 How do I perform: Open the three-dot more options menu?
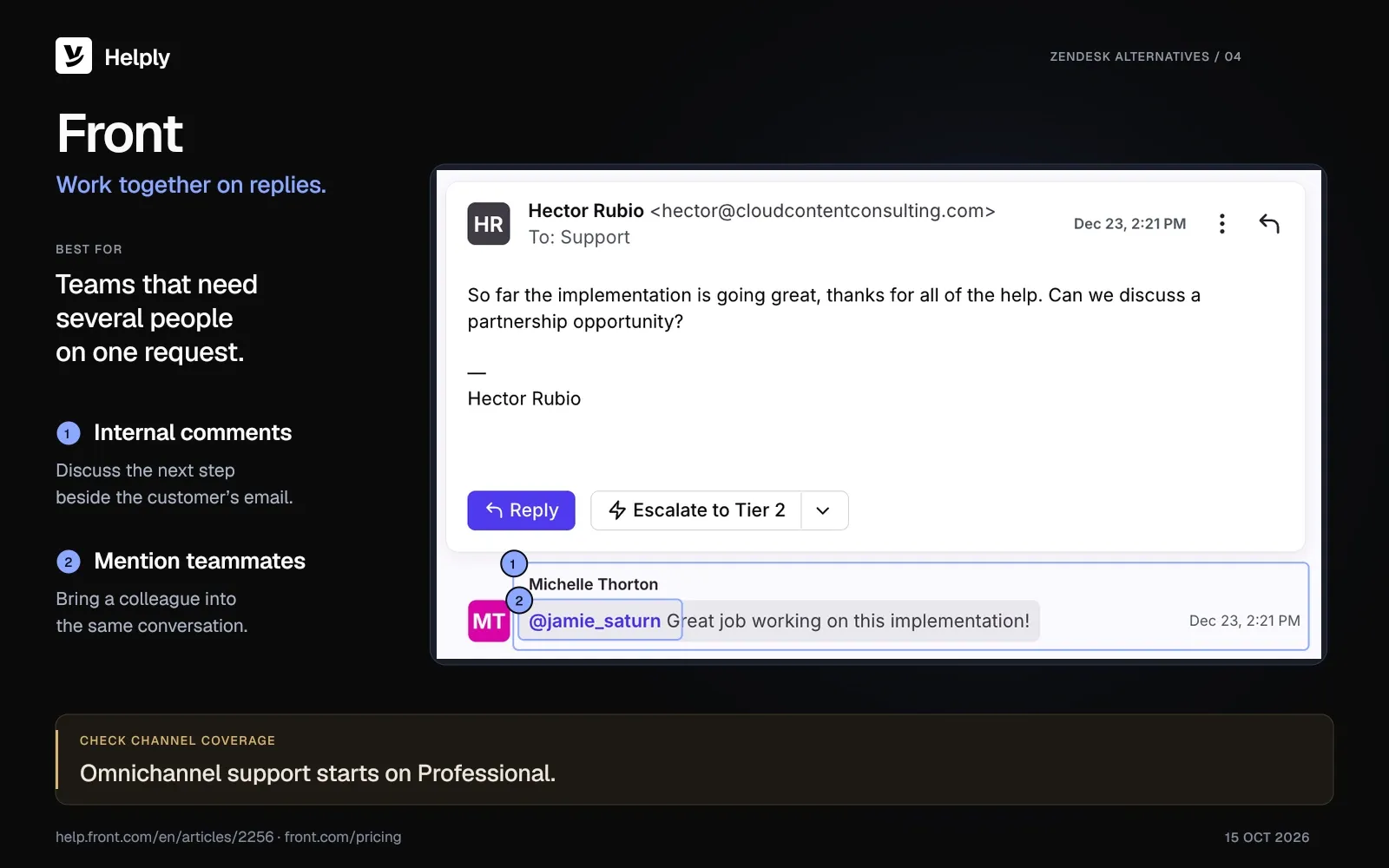tap(1221, 224)
